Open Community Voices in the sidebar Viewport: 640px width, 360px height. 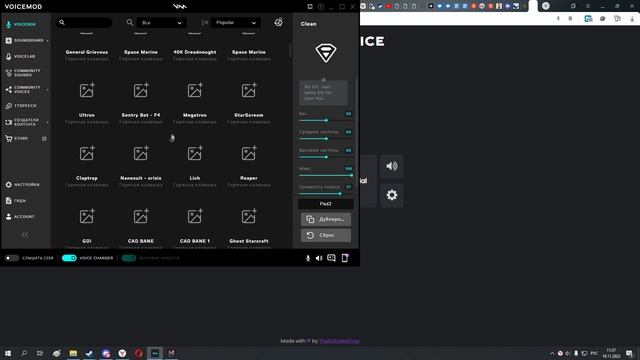23,89
